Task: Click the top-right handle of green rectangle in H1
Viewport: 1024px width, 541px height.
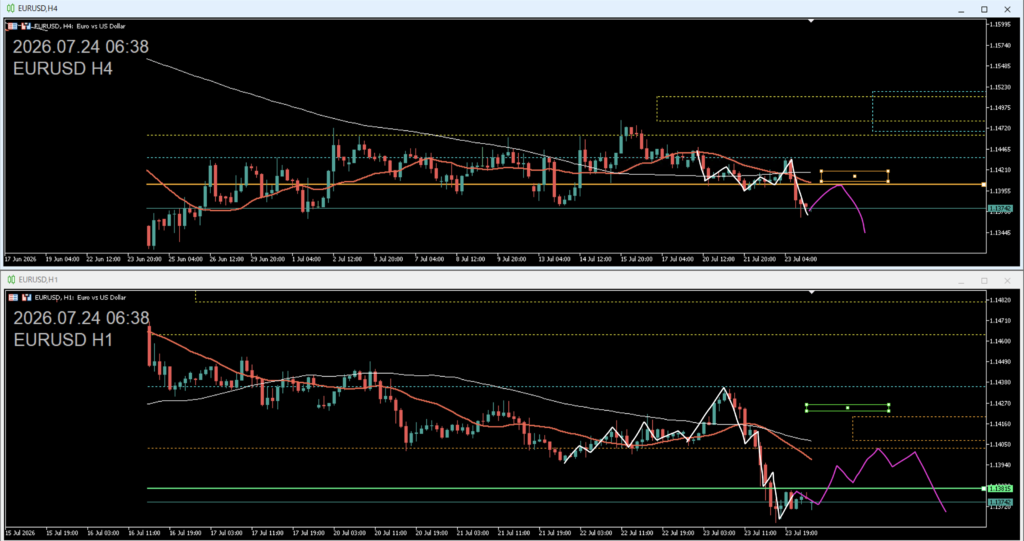Action: (889, 405)
